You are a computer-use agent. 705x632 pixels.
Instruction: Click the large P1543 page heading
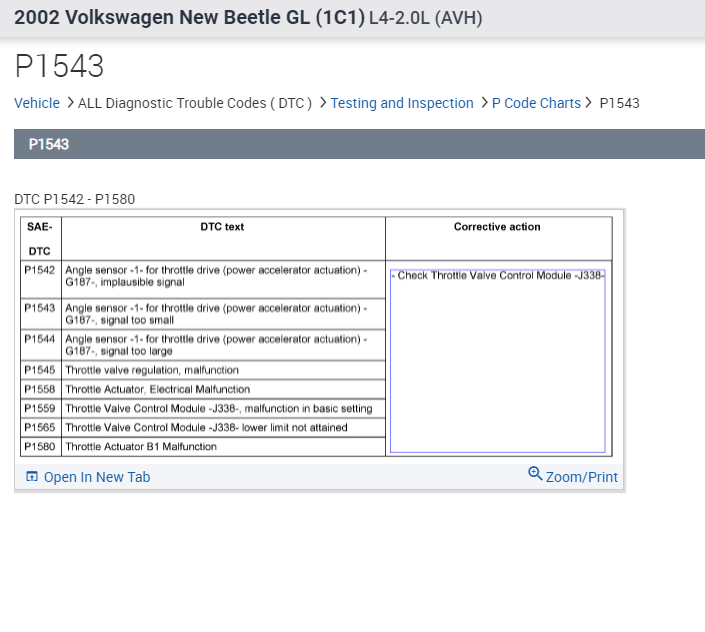59,67
